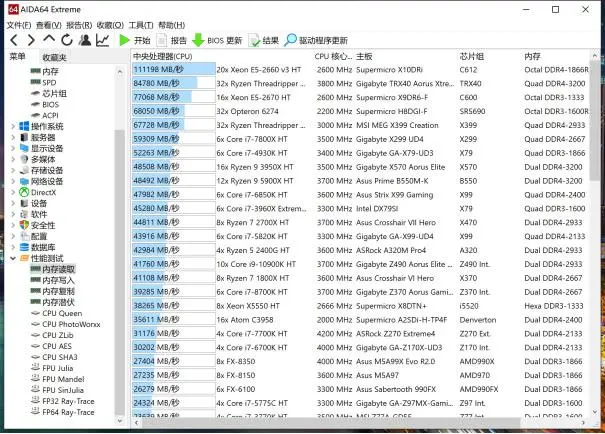This screenshot has height=434, width=605.
Task: Click 12x Ryzen 9 5900X HT row
Action: (x=360, y=181)
